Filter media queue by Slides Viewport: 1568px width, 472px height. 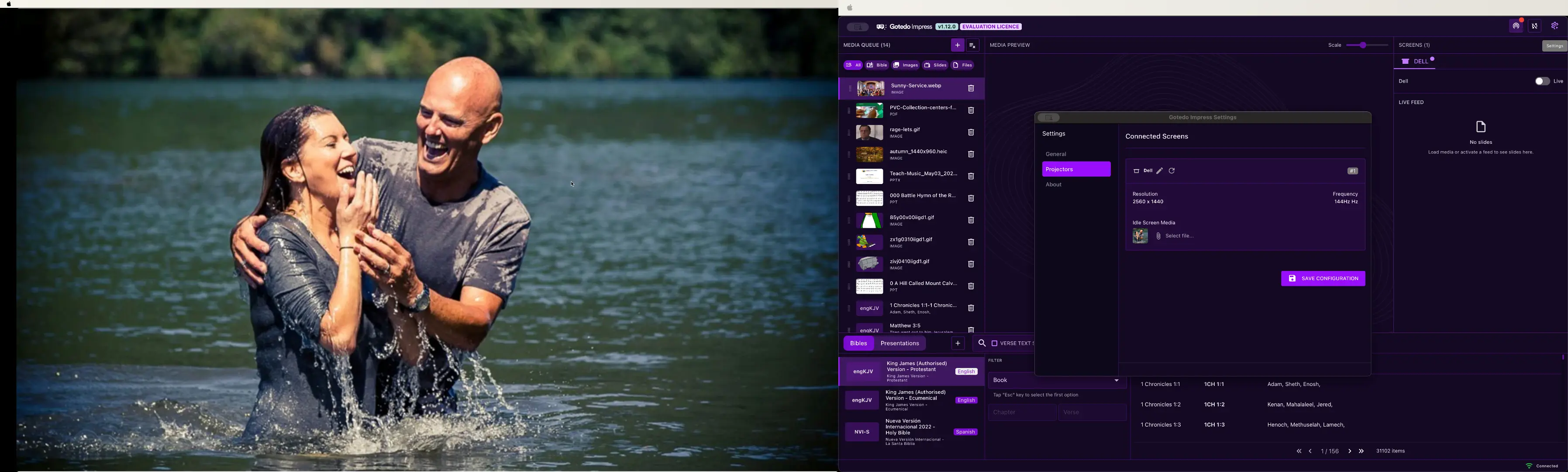[936, 65]
